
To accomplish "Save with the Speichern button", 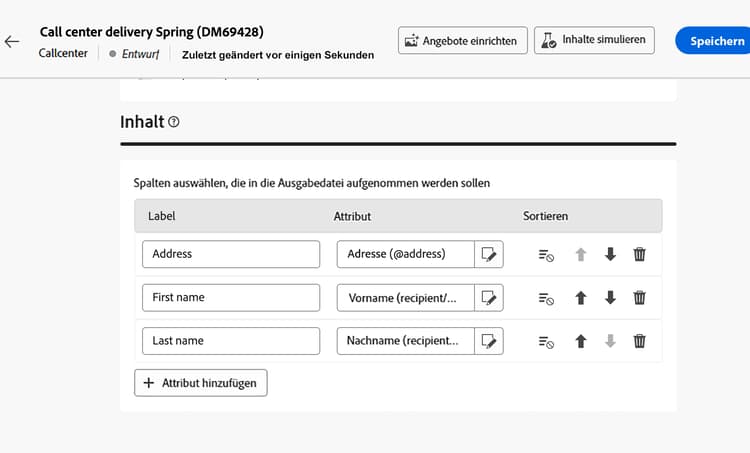I will click(x=715, y=41).
